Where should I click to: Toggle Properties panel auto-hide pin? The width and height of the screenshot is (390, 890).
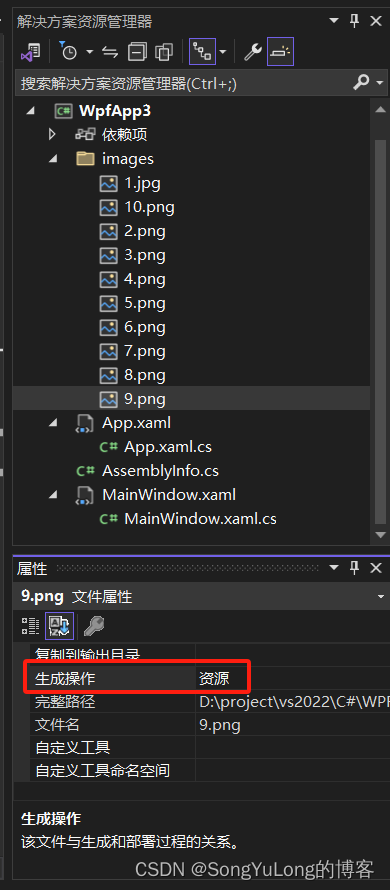[x=355, y=568]
